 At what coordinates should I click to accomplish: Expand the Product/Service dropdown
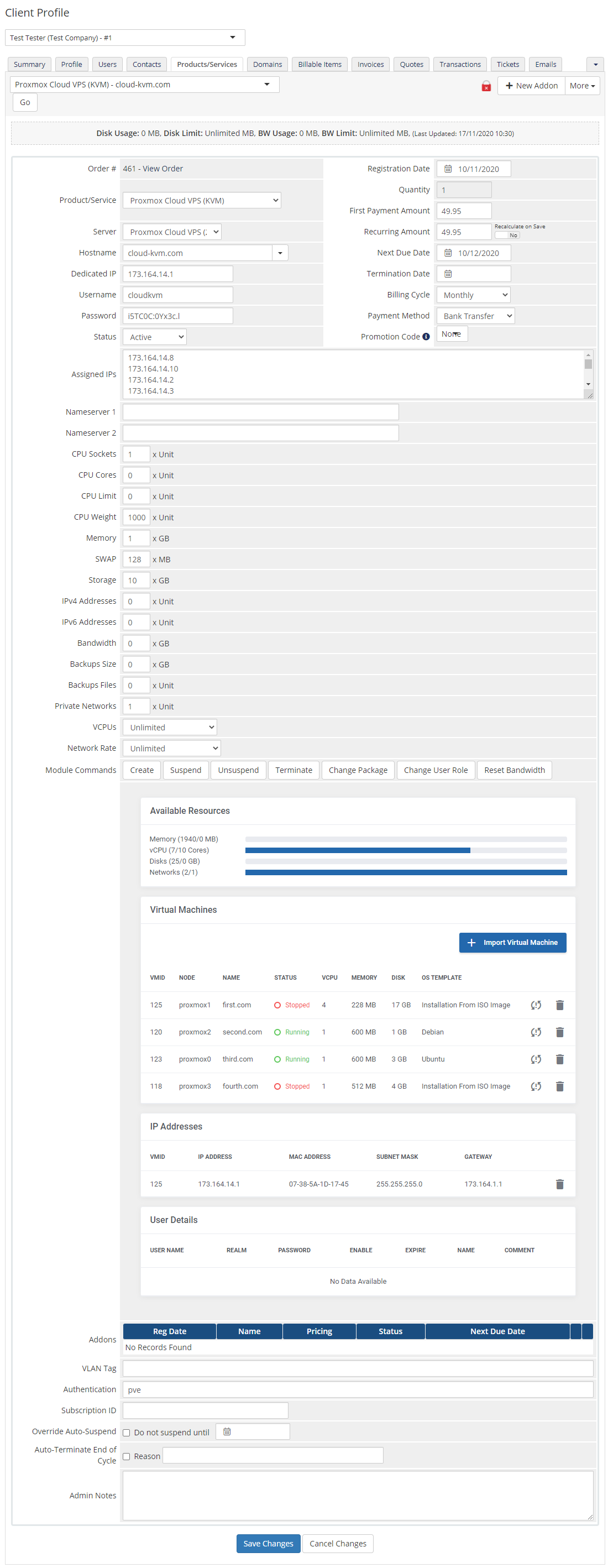201,200
